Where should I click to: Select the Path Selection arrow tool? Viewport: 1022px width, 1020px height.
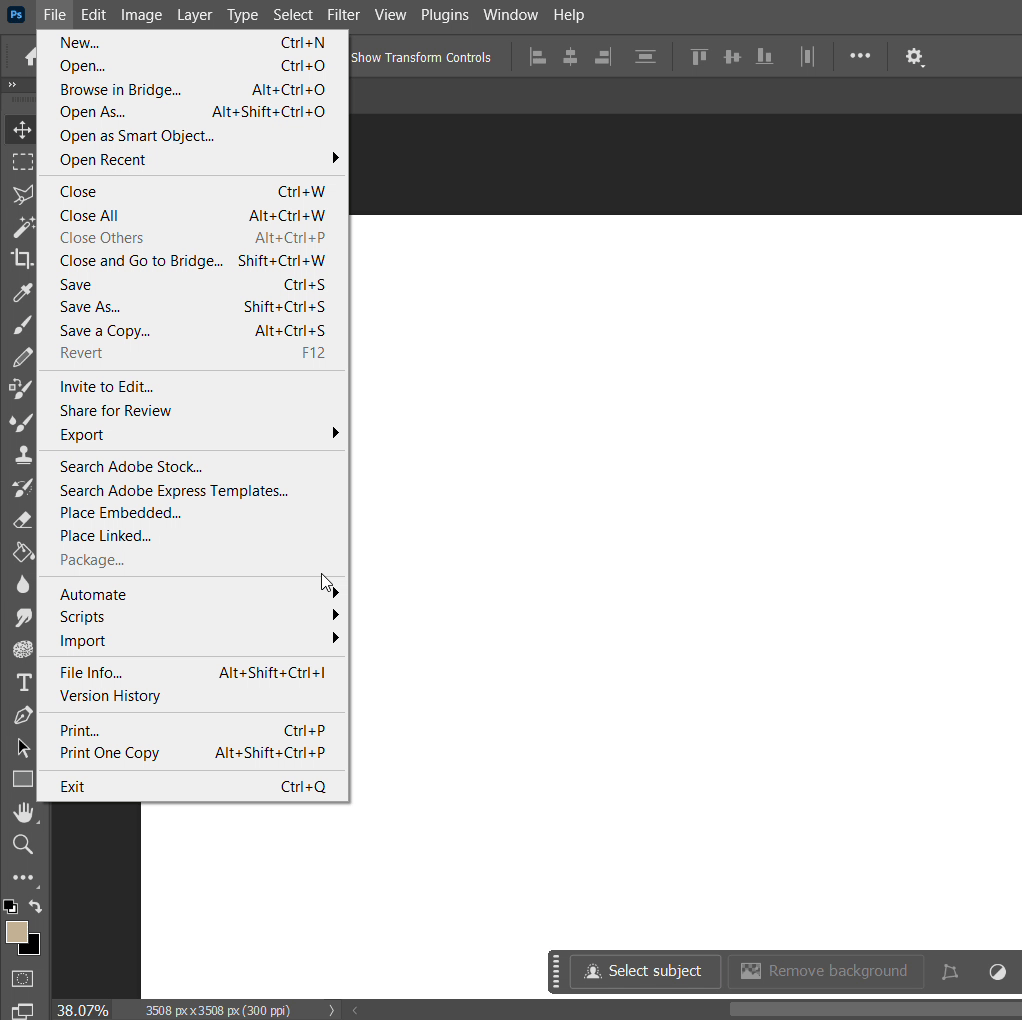click(x=22, y=748)
